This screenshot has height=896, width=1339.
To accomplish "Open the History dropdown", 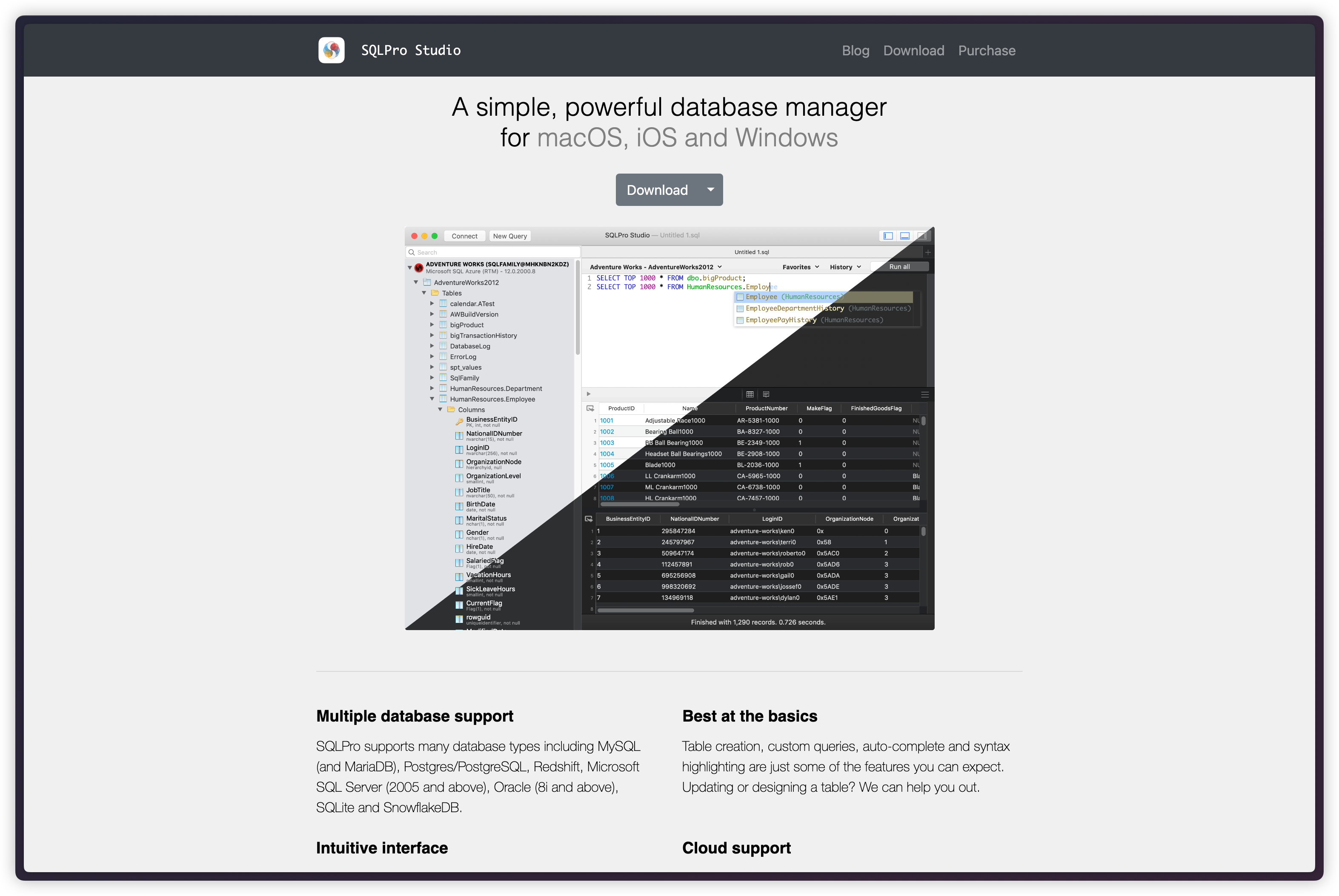I will point(845,267).
